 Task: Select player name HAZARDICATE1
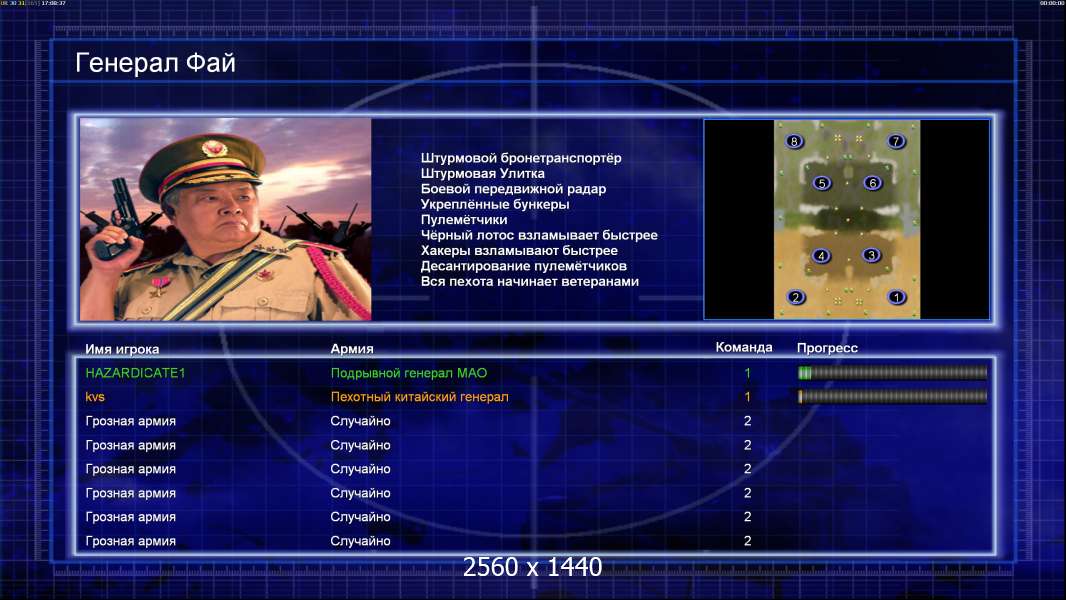tap(135, 372)
